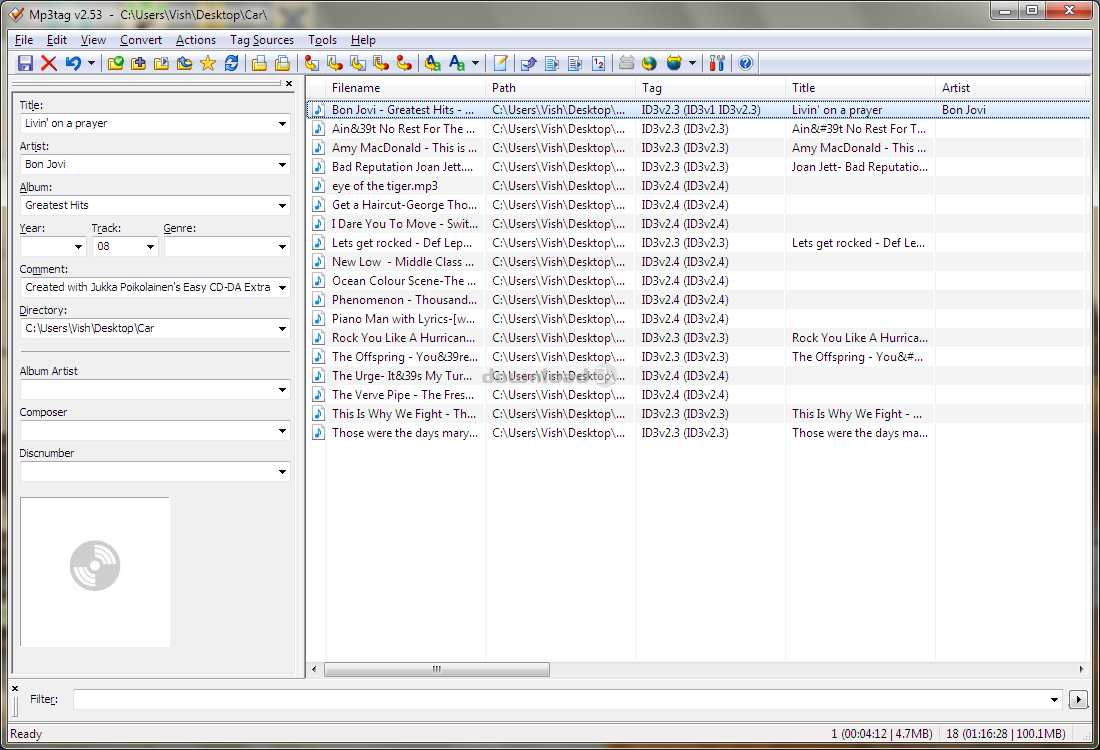This screenshot has width=1100, height=750.
Task: Open Actions icon with yellow-highlighted Aa
Action: tap(433, 63)
